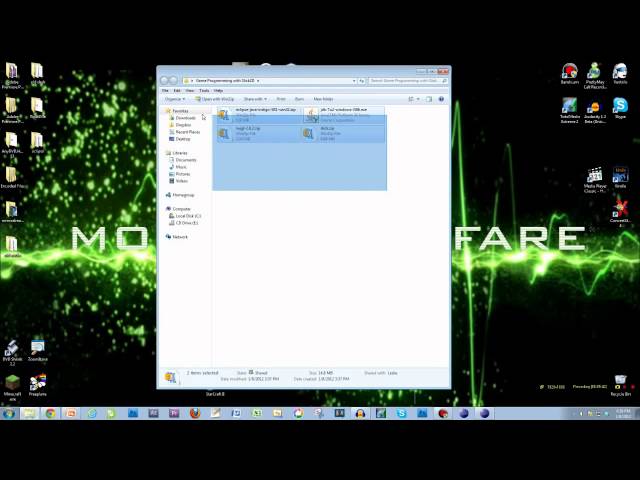Select CD Drive (E:) in navigation pane
This screenshot has height=480, width=640.
(187, 223)
